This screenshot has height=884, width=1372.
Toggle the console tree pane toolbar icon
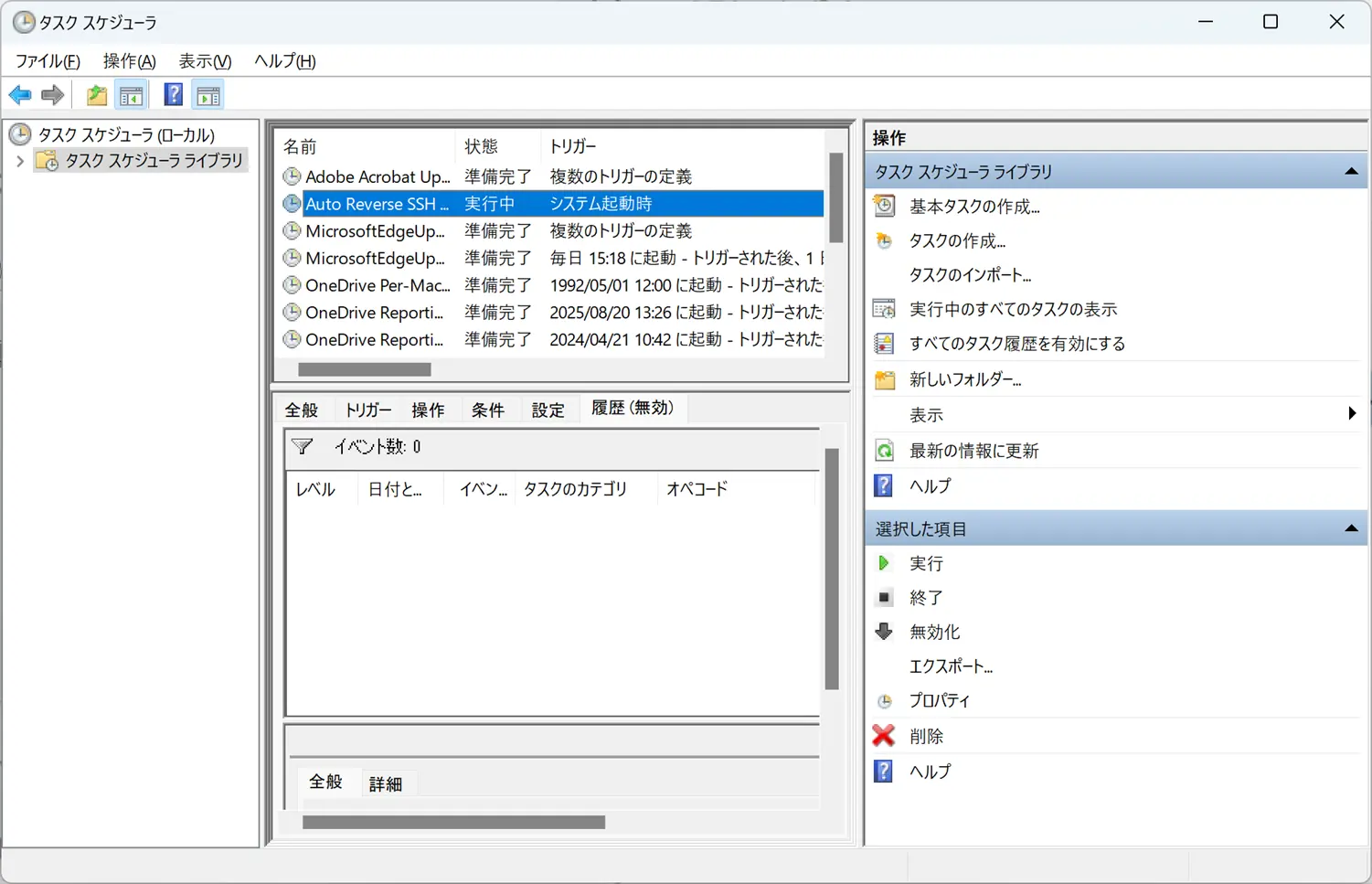pos(132,94)
